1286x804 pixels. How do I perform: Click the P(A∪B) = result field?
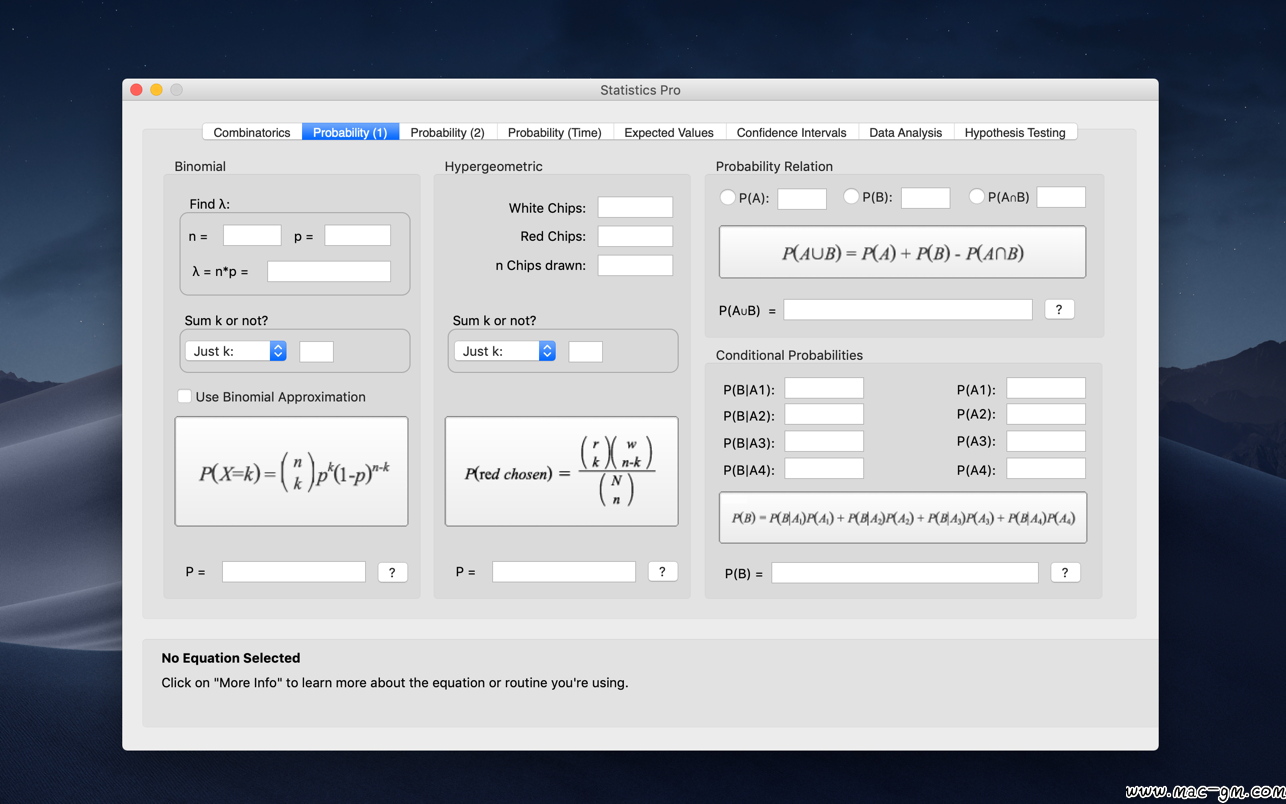click(908, 310)
